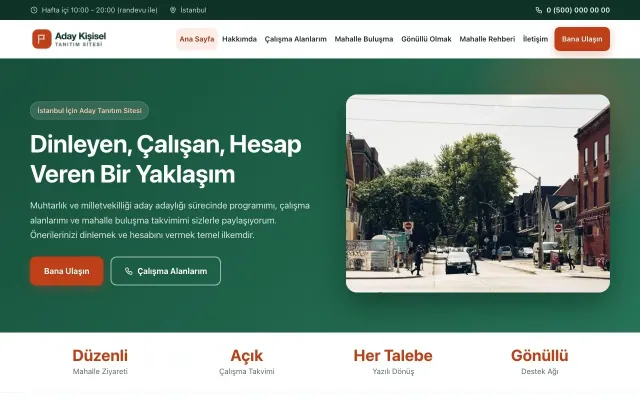Click the 'Açık' stat heading

pos(247,356)
